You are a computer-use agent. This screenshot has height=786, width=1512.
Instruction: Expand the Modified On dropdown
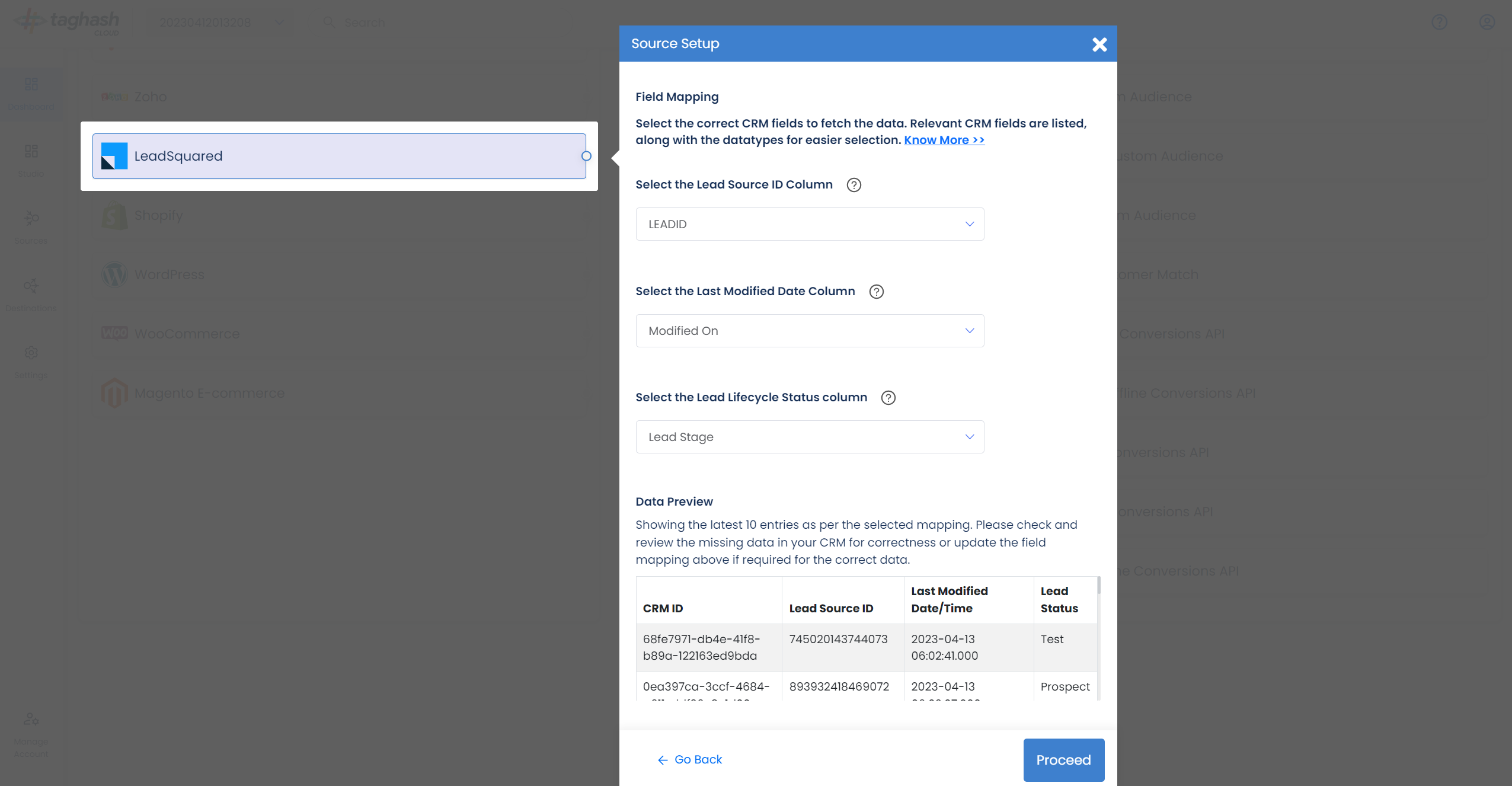tap(810, 331)
